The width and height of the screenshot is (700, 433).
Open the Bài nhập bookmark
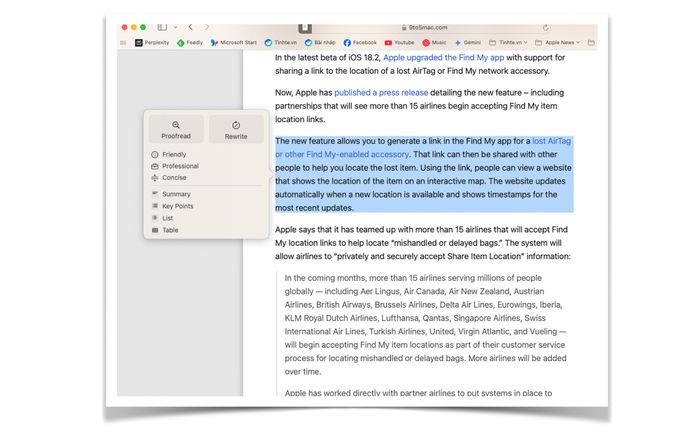pyautogui.click(x=320, y=43)
